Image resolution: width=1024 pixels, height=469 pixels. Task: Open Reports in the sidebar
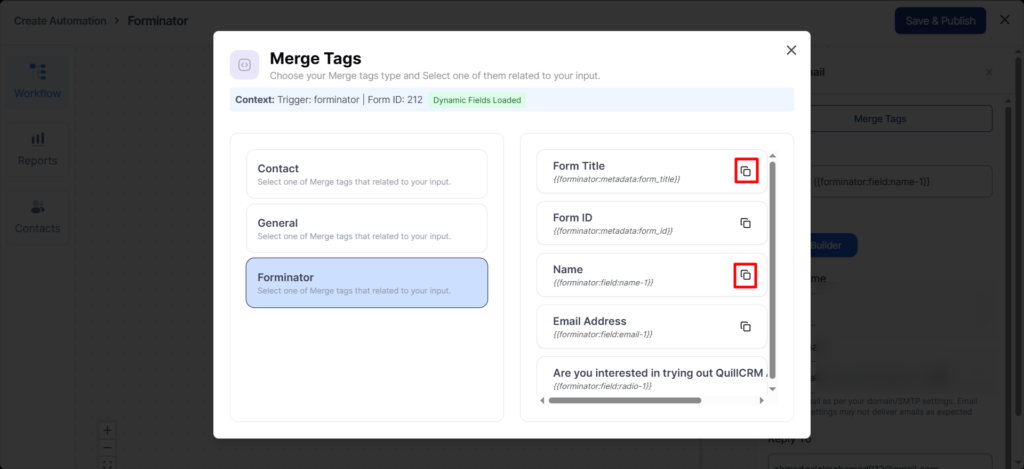point(37,148)
